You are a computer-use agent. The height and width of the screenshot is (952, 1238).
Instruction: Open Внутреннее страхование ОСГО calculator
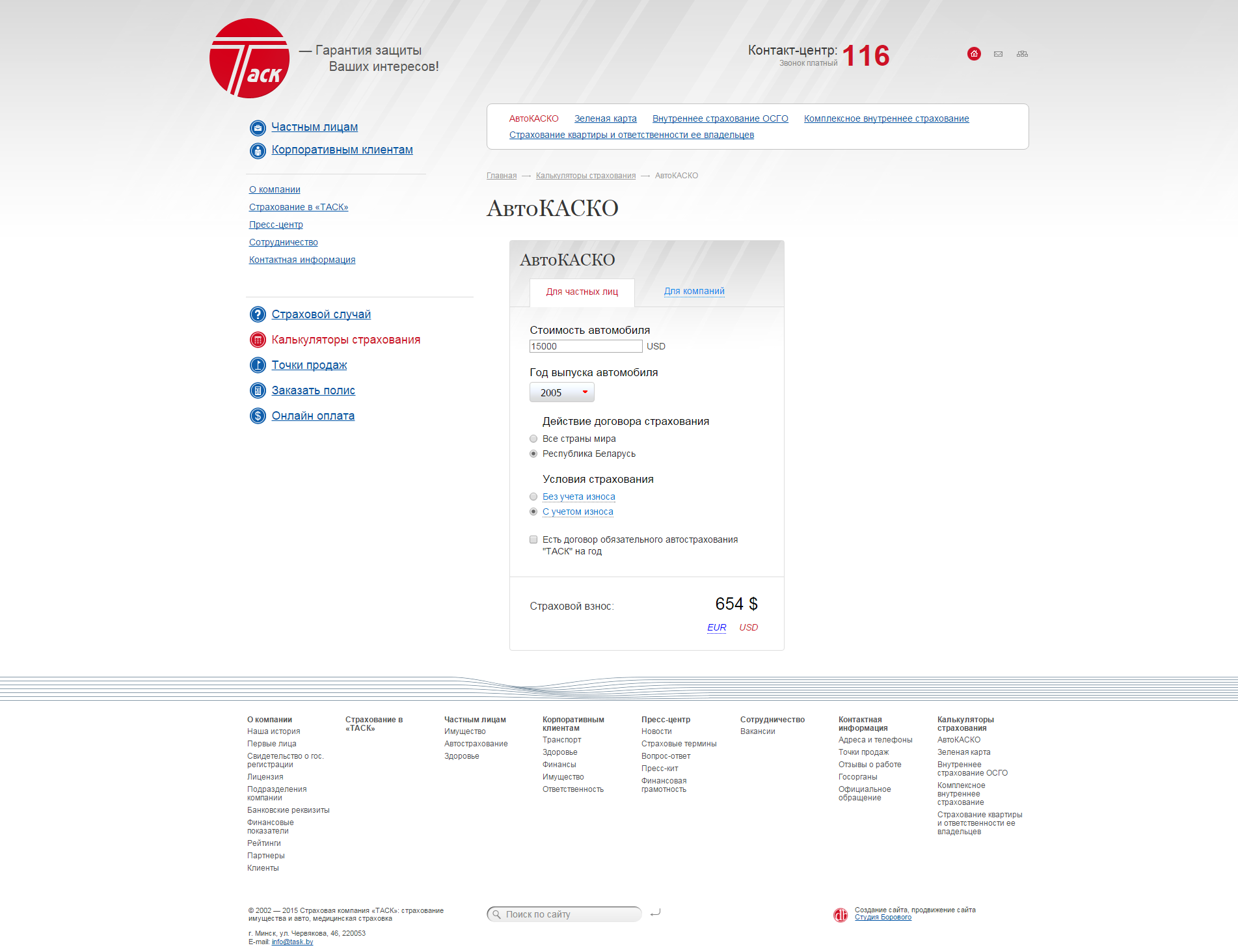[720, 118]
